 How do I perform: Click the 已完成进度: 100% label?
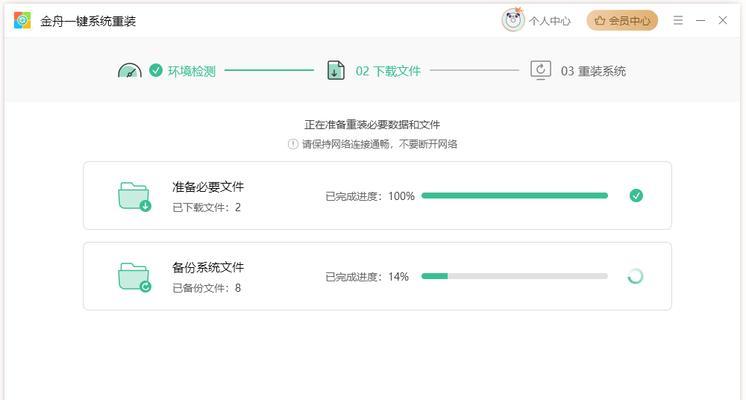[370, 196]
